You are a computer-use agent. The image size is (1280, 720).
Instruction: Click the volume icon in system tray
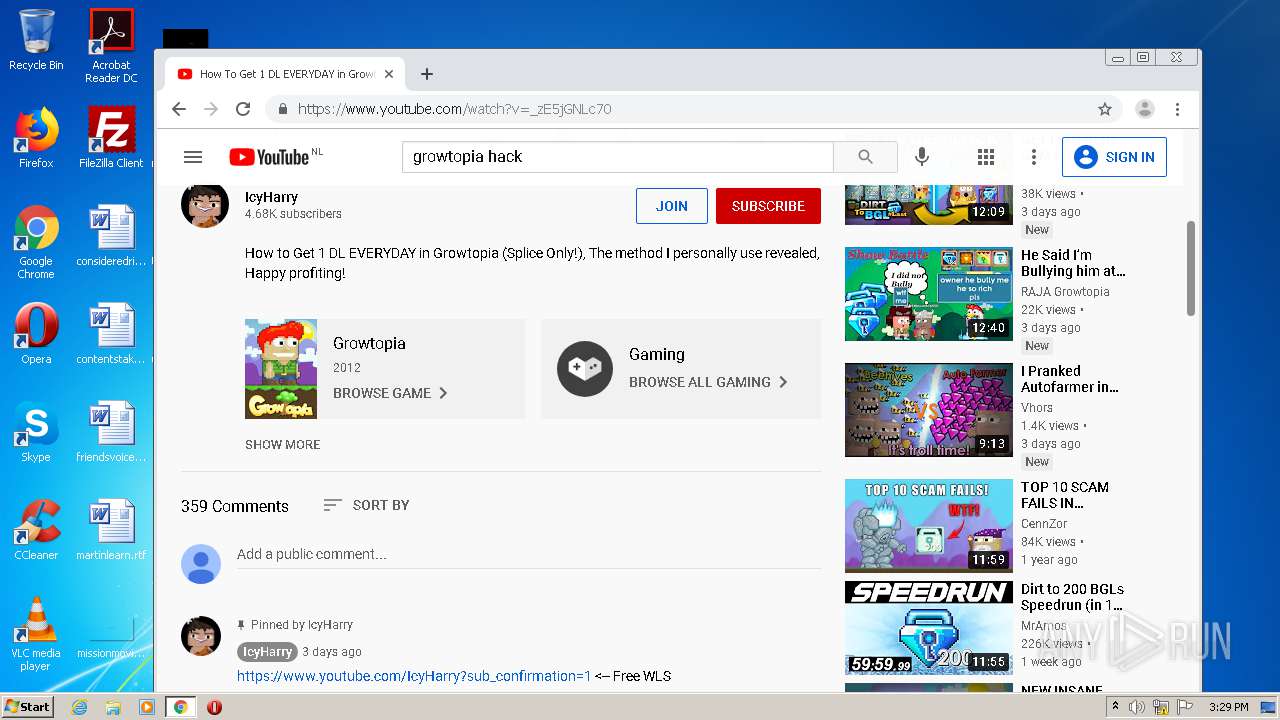coord(1137,707)
